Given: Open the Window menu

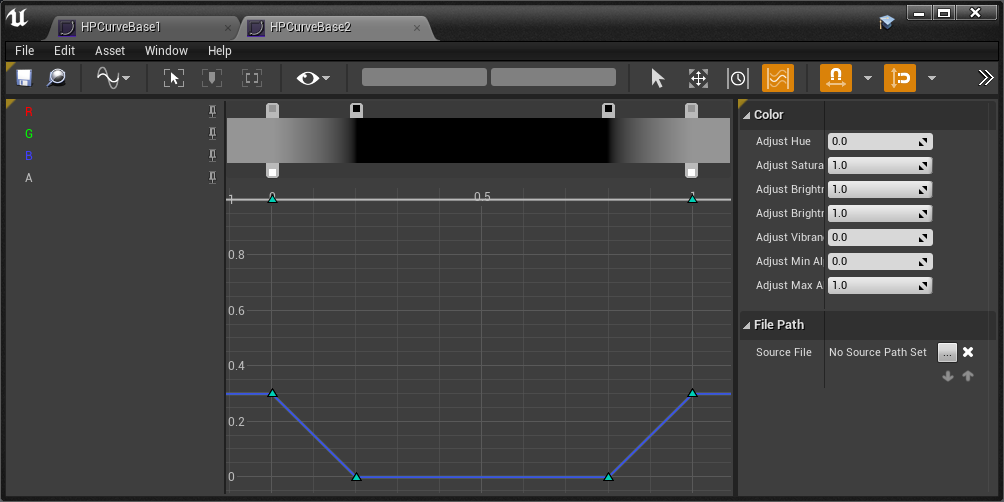Looking at the screenshot, I should point(166,51).
